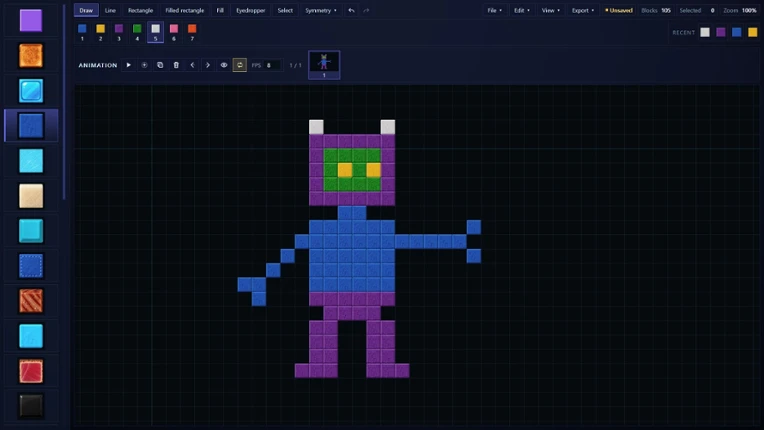Choose the Rectangle tool

point(140,10)
